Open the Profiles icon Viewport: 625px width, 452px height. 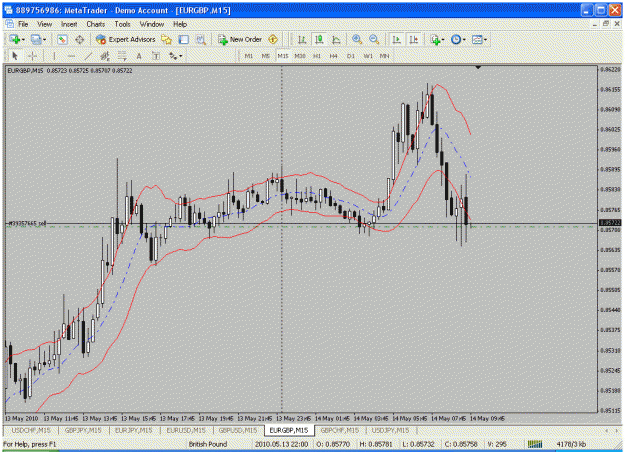pos(36,39)
